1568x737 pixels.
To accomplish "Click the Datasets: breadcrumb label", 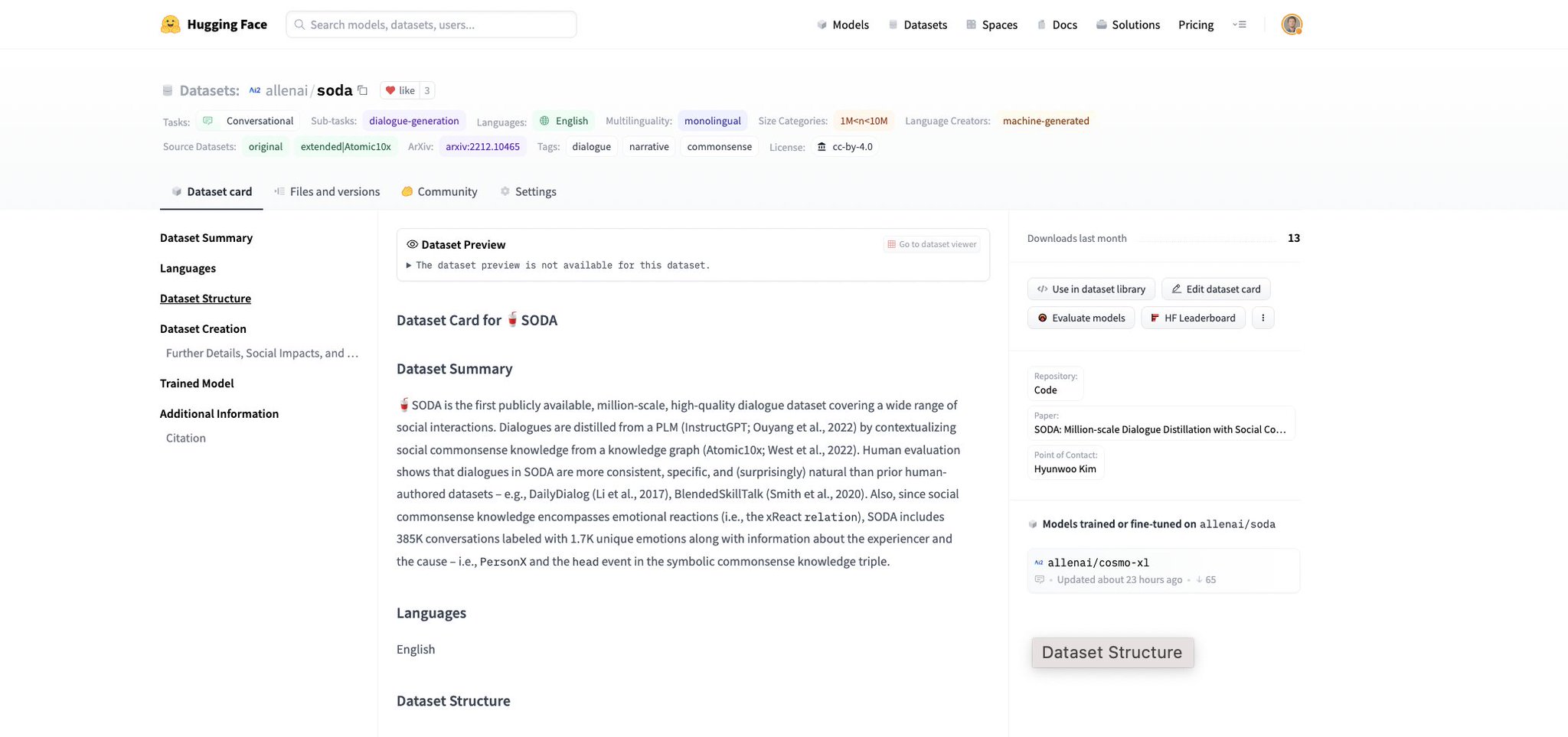I will [209, 90].
